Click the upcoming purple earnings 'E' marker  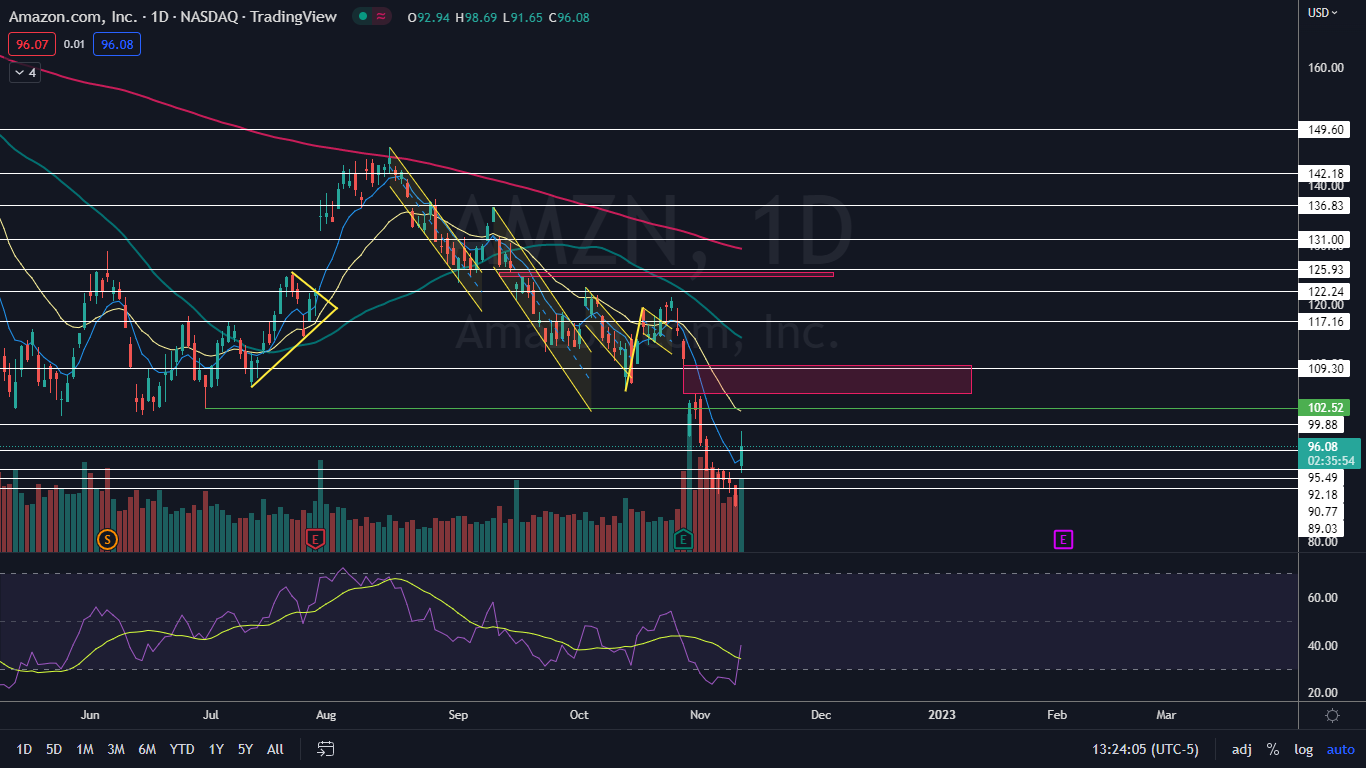pyautogui.click(x=1063, y=540)
